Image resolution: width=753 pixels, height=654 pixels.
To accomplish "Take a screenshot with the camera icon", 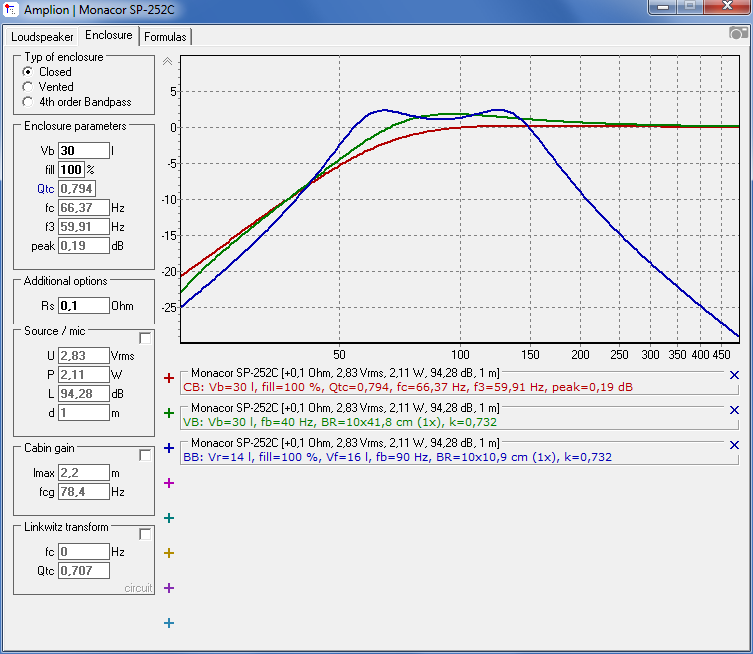I will tap(738, 33).
